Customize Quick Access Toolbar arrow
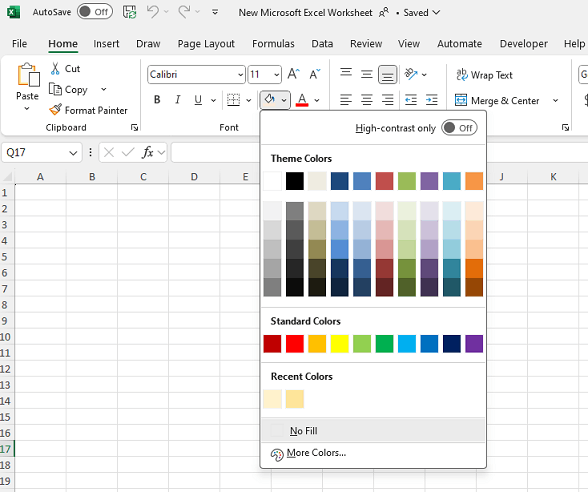Screen dimensions: 588x492 [x=215, y=12]
